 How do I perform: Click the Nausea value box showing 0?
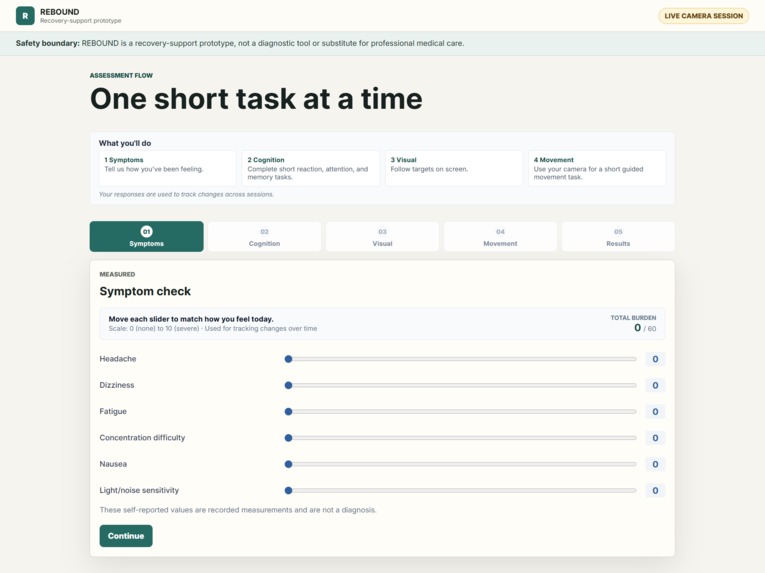[x=655, y=464]
